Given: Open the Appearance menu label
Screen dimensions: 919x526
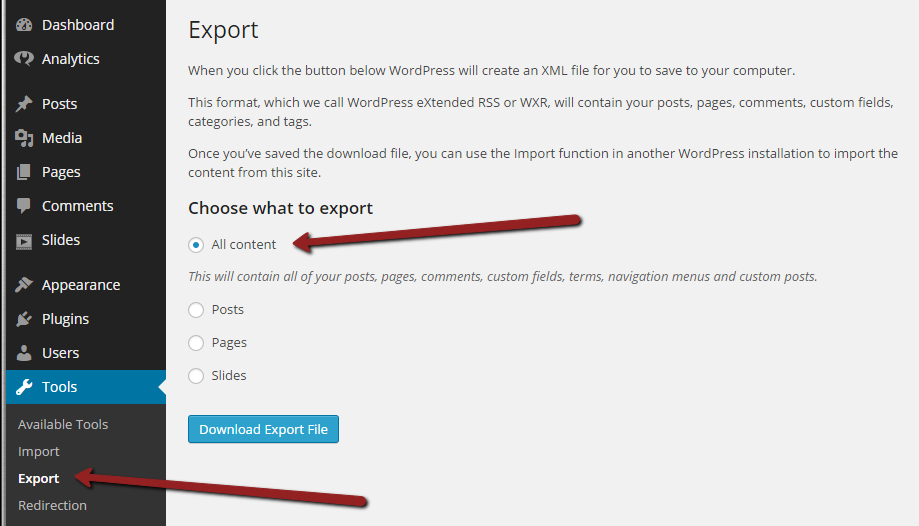Looking at the screenshot, I should (x=81, y=285).
